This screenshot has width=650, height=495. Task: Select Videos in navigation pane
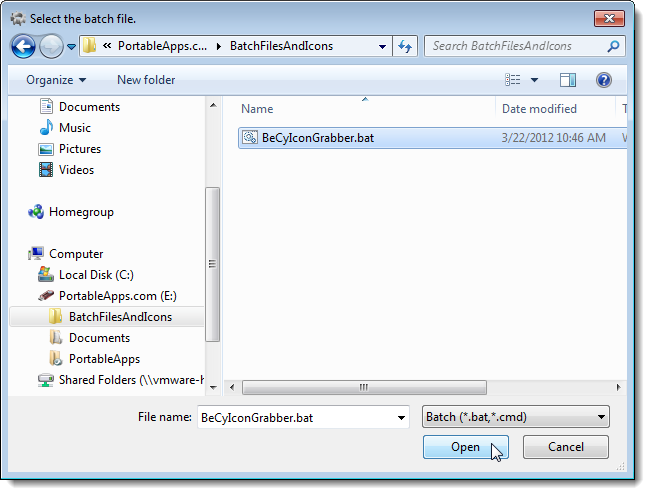(x=66, y=170)
